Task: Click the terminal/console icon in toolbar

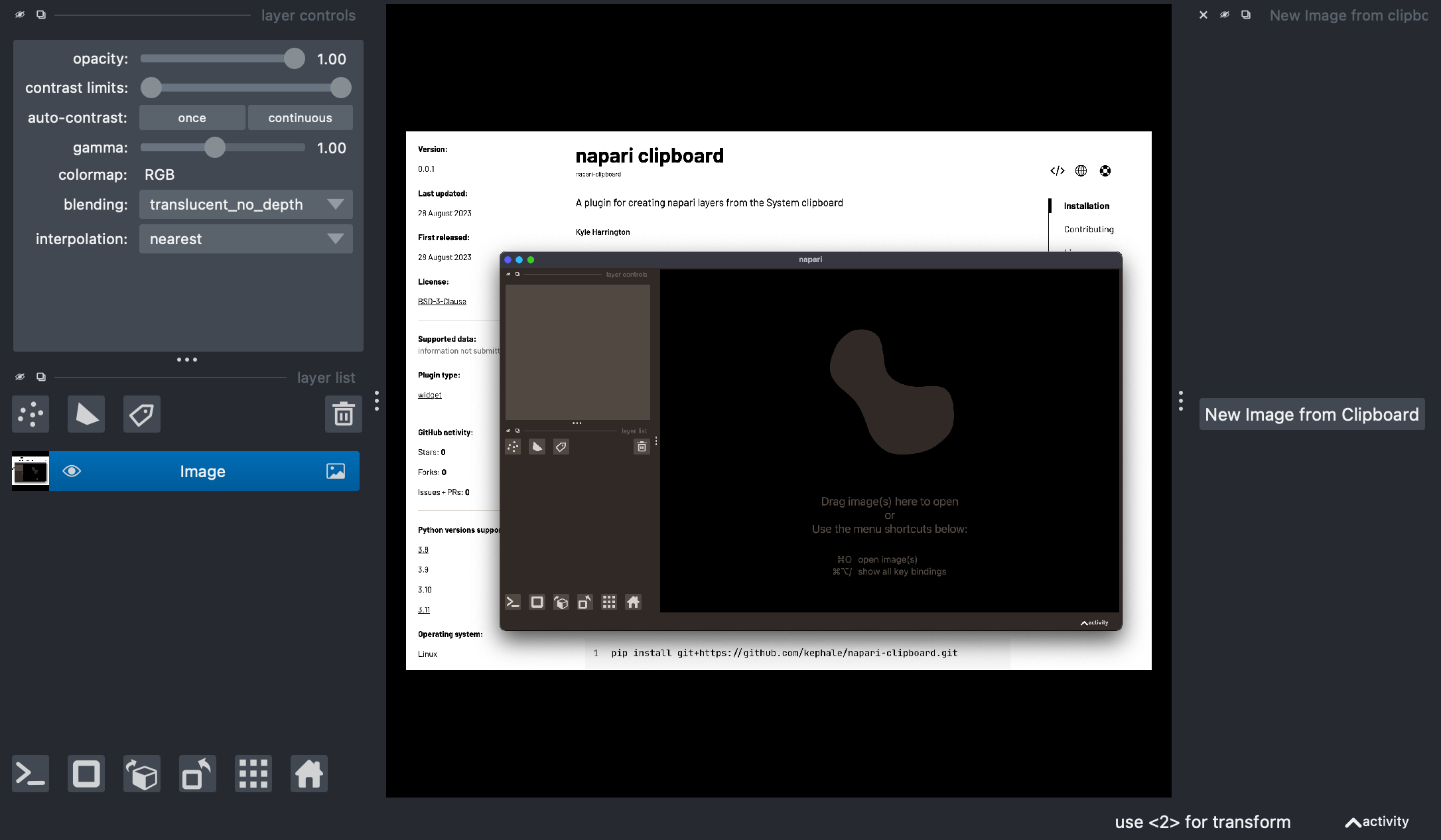Action: click(x=29, y=774)
